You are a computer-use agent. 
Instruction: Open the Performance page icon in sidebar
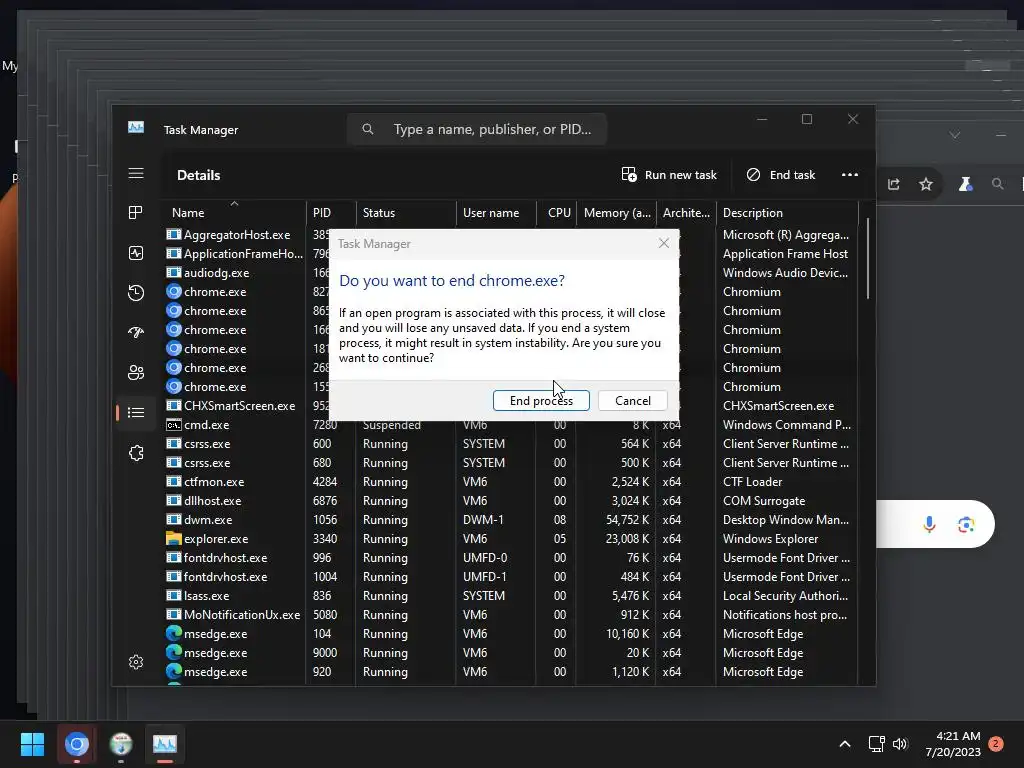(x=136, y=253)
